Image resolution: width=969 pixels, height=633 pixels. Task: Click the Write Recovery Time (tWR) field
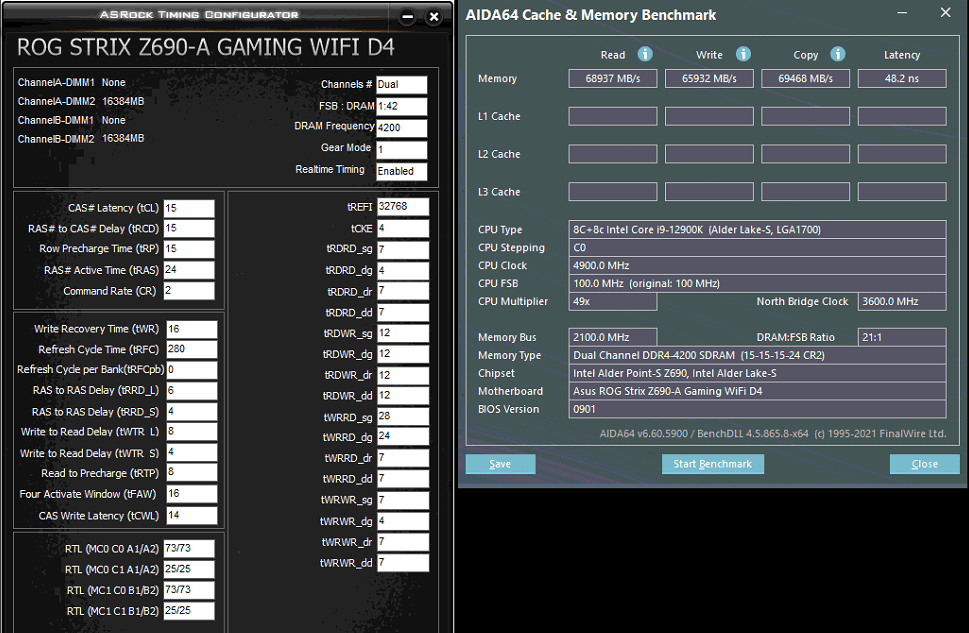(192, 329)
